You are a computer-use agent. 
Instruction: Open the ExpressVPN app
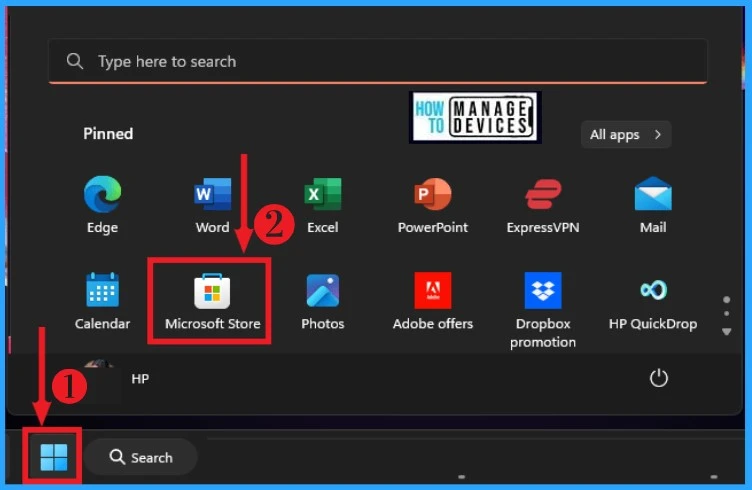543,205
